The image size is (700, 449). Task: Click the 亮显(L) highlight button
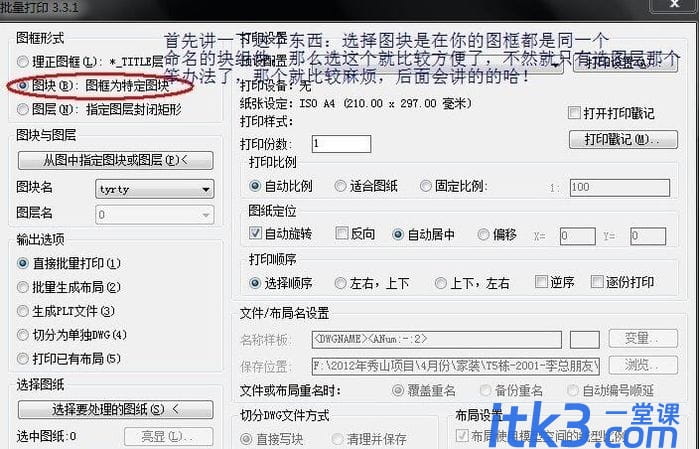168,436
